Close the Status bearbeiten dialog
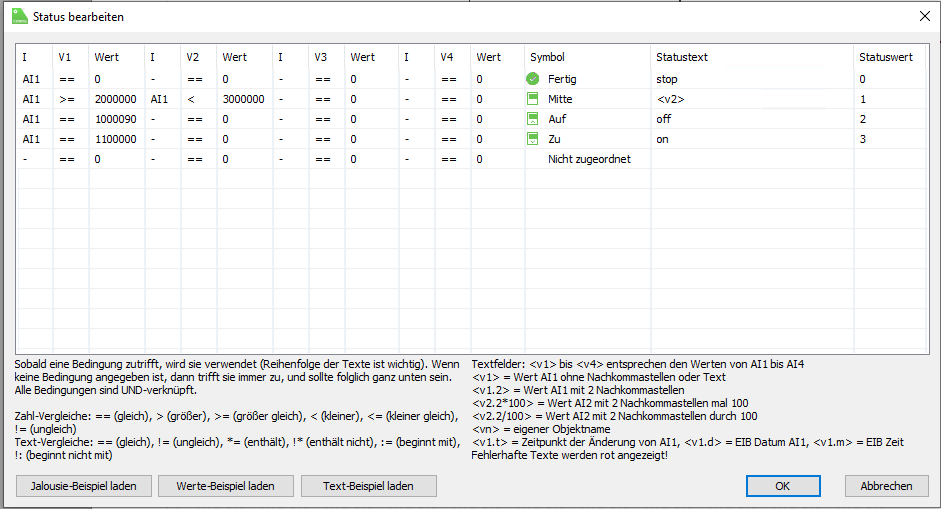The image size is (941, 509). [925, 16]
